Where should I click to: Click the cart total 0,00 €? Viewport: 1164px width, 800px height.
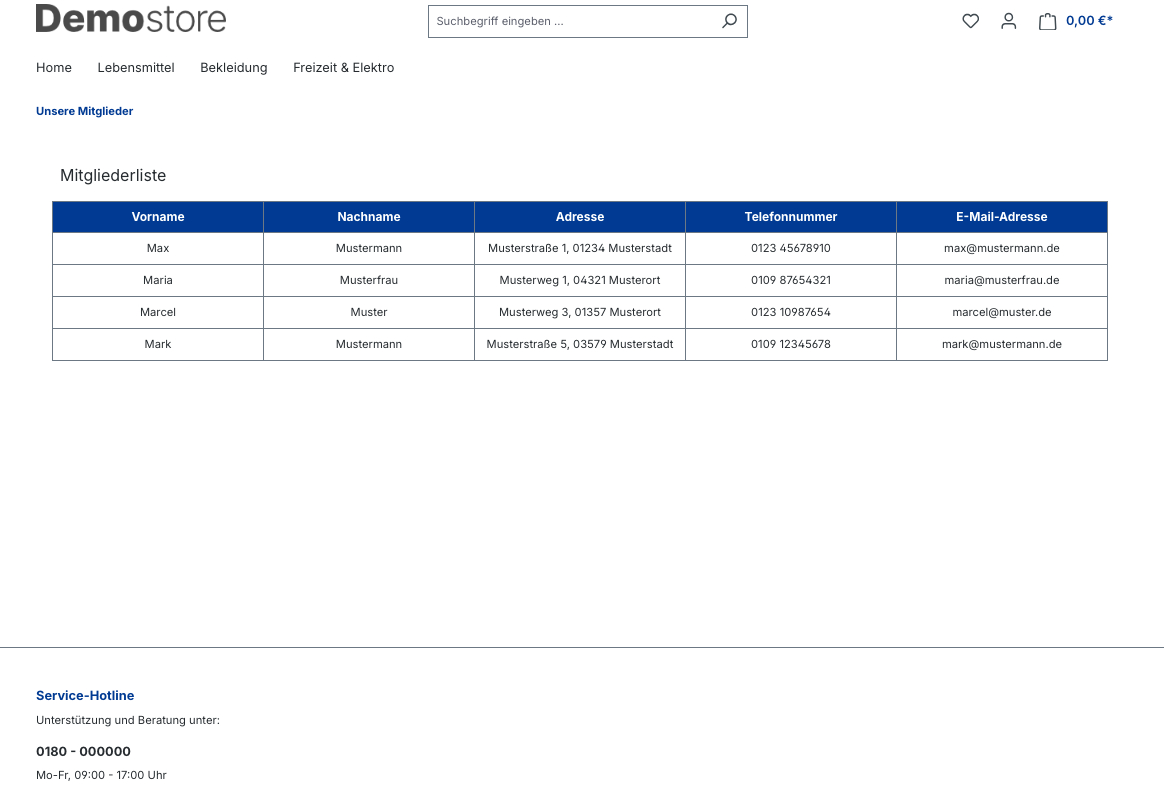coord(1089,21)
